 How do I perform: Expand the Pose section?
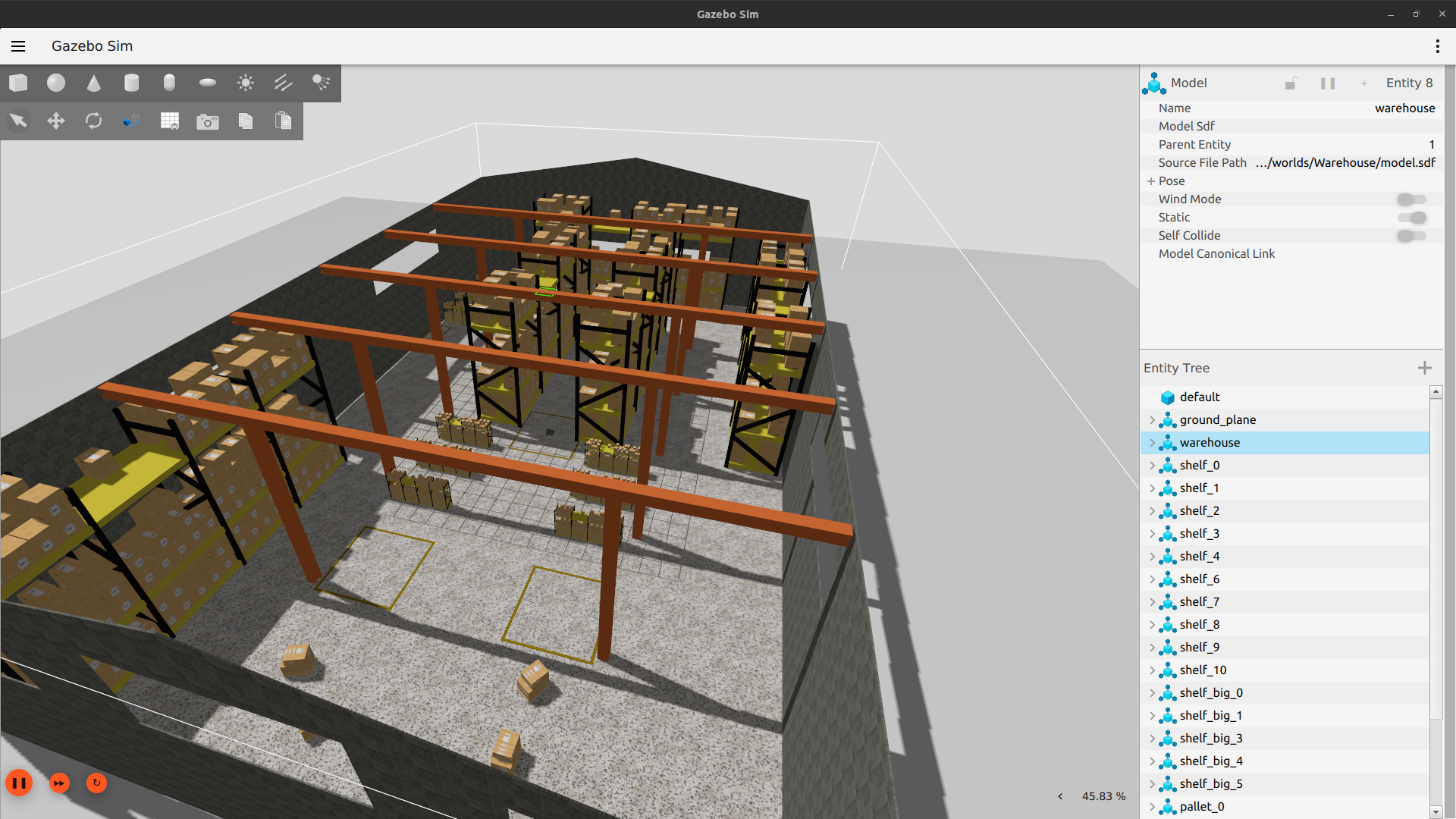pos(1151,181)
